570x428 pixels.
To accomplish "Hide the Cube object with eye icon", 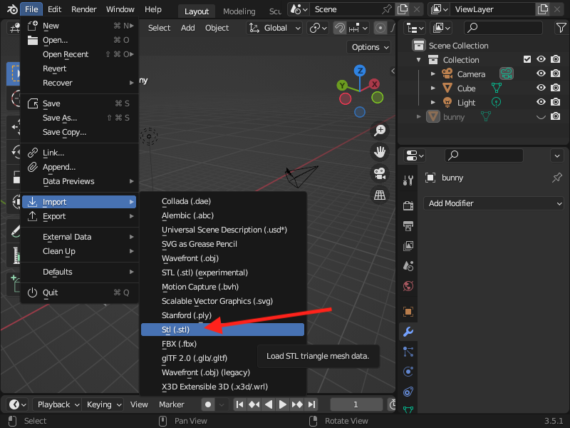I will [541, 88].
